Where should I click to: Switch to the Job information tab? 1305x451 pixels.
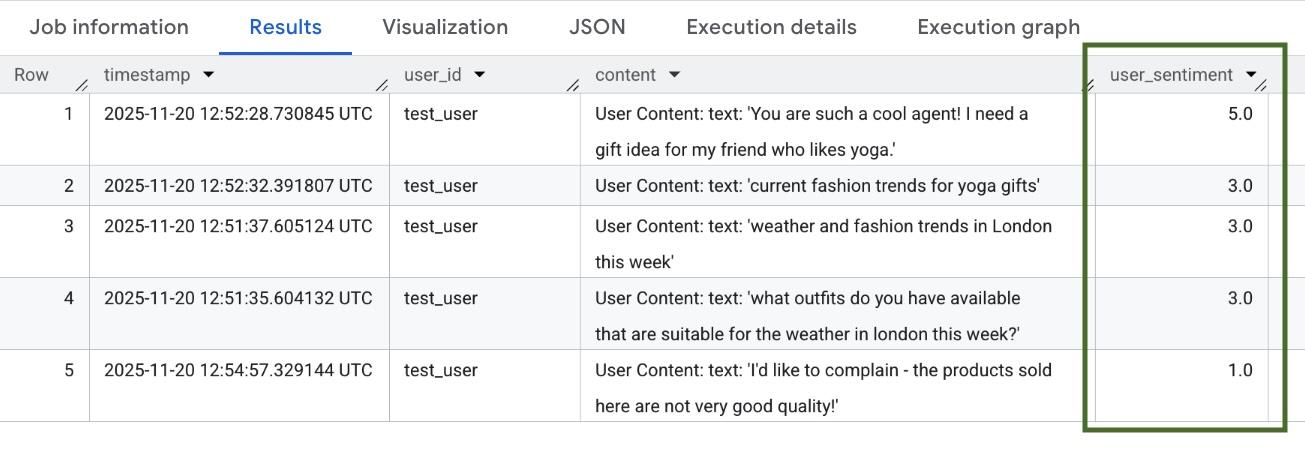[x=109, y=27]
